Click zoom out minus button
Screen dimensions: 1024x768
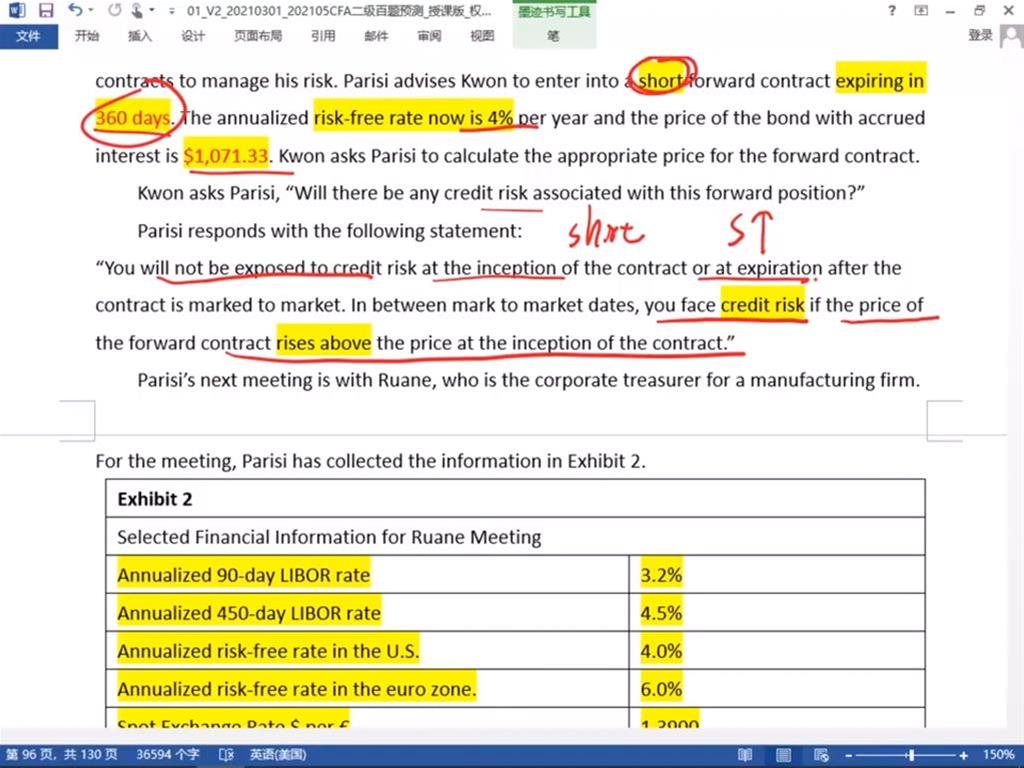click(x=848, y=756)
